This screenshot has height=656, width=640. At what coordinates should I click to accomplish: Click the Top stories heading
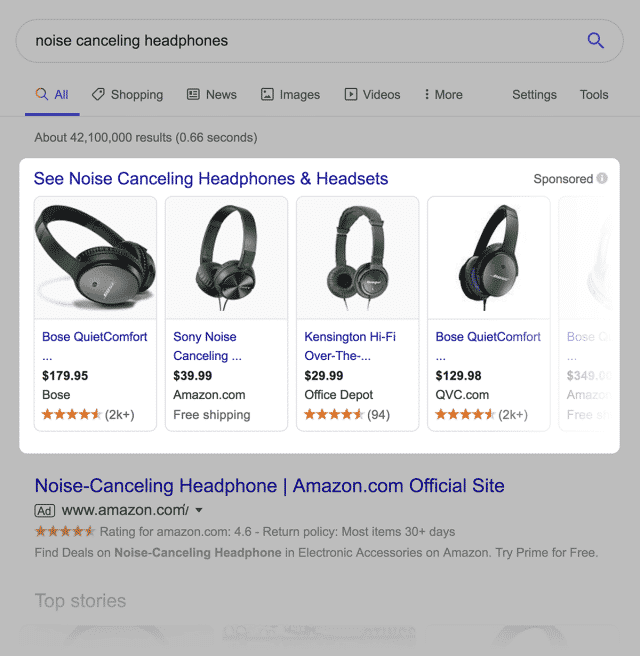click(80, 601)
